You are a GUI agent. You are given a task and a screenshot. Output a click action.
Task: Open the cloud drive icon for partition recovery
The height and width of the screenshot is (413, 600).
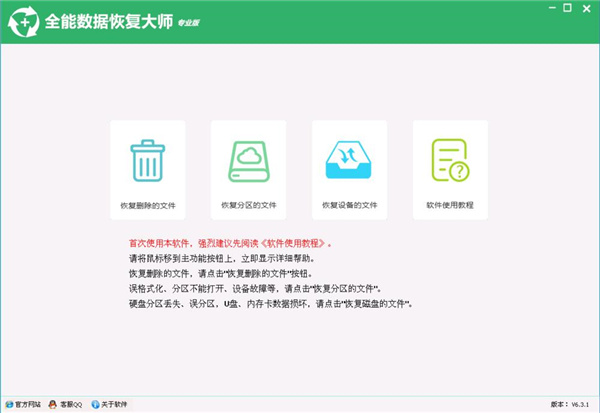(249, 162)
